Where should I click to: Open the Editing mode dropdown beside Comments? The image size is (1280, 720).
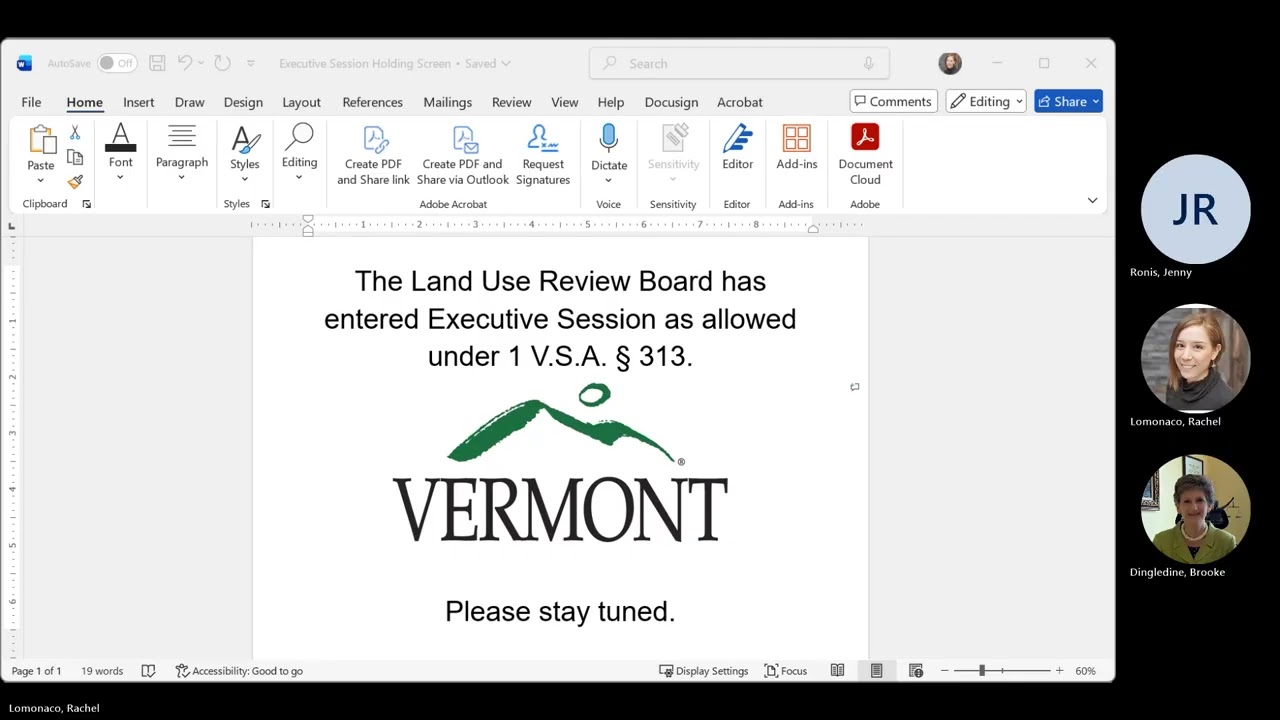tap(986, 101)
